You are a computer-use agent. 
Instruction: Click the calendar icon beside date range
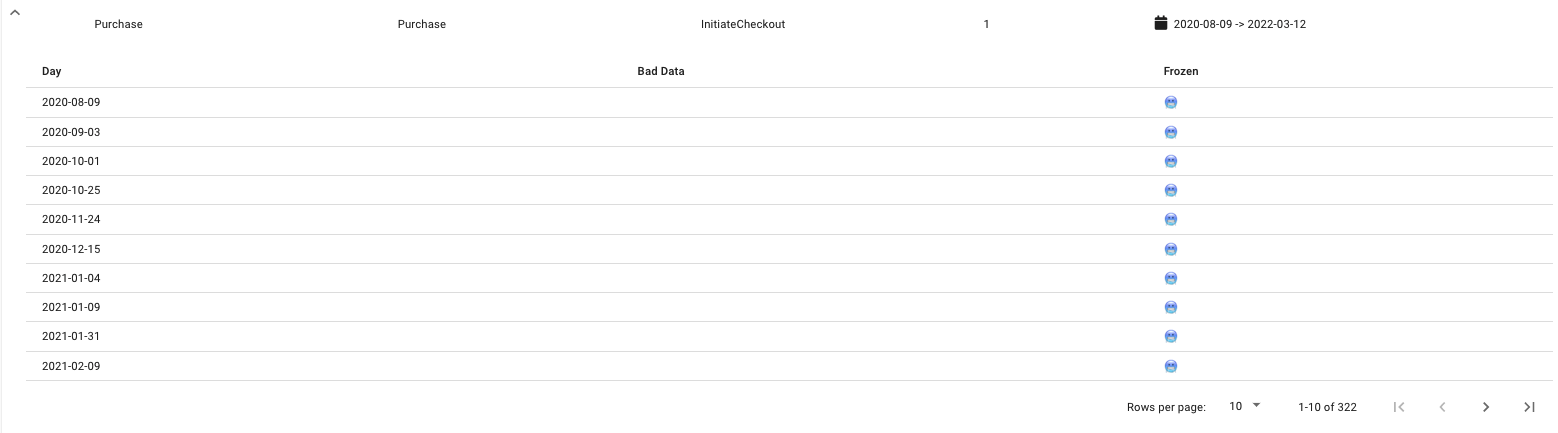pos(1161,23)
